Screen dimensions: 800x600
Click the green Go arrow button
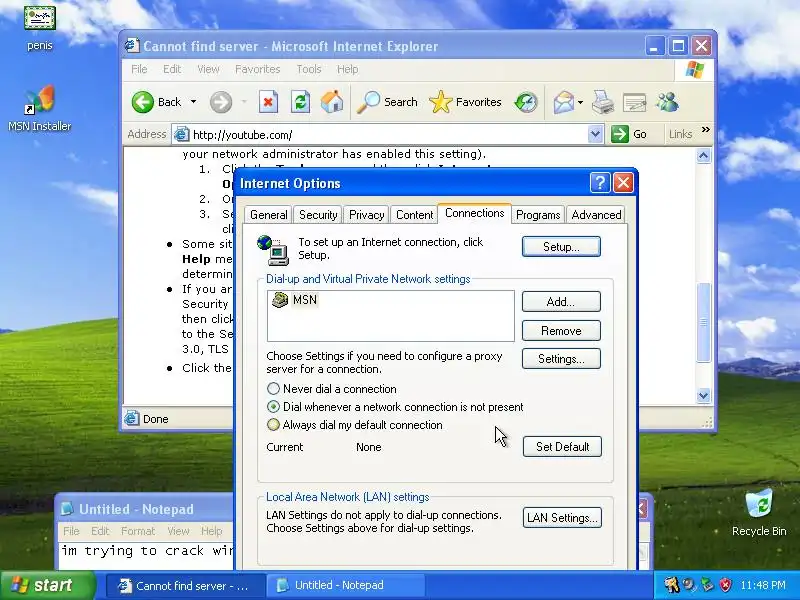[x=620, y=134]
